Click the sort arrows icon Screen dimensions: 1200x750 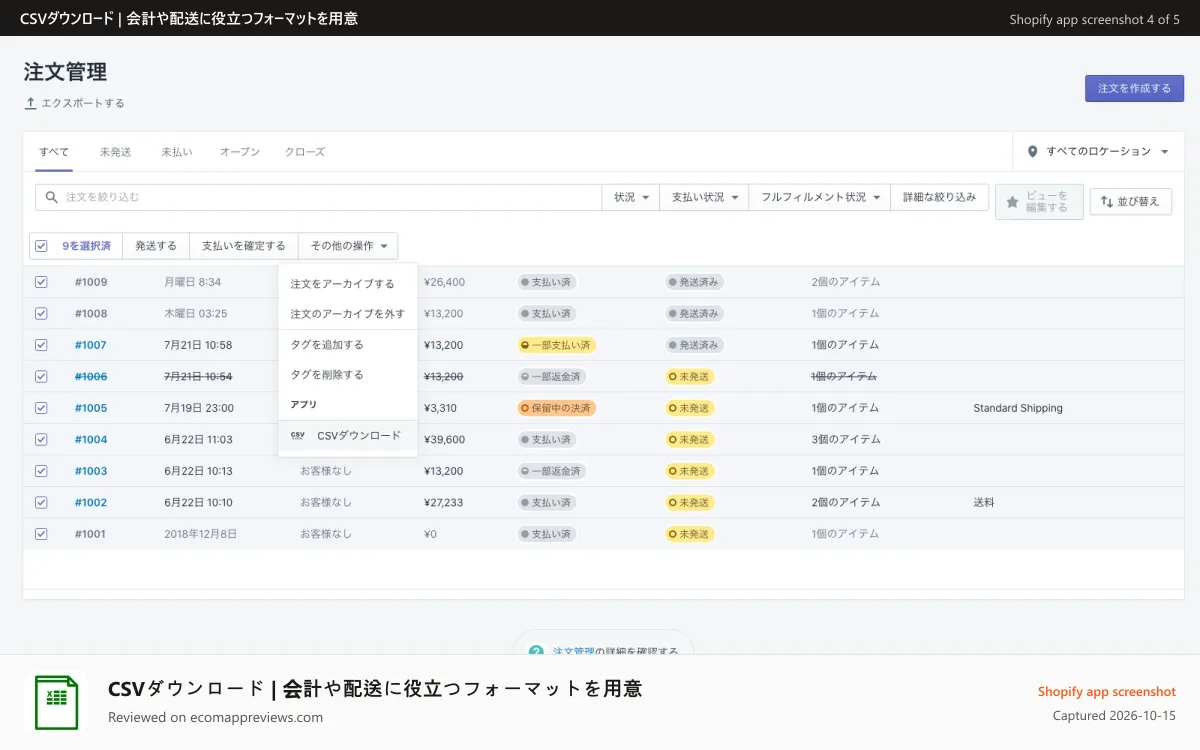tap(1106, 202)
